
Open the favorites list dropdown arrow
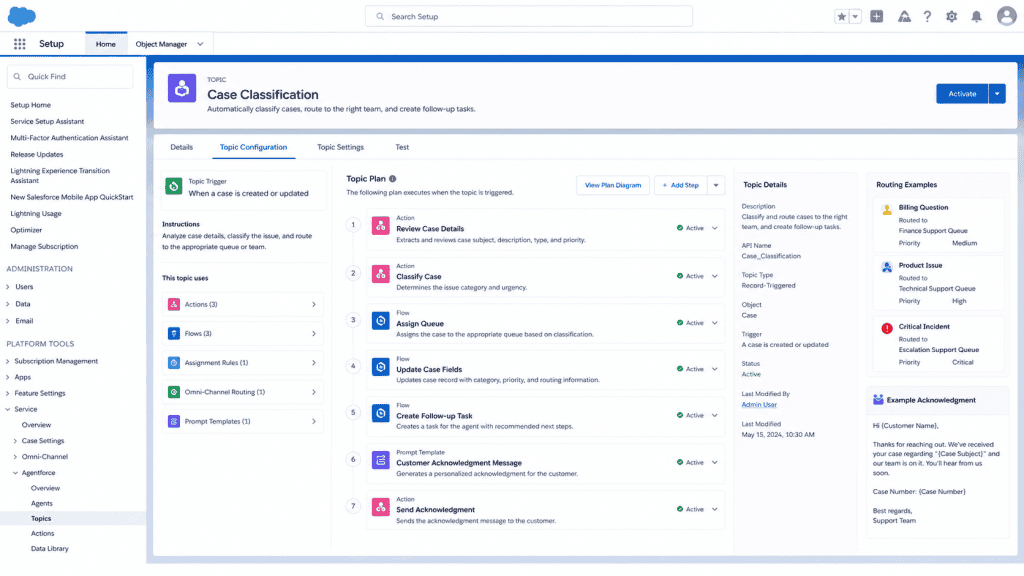pos(855,17)
